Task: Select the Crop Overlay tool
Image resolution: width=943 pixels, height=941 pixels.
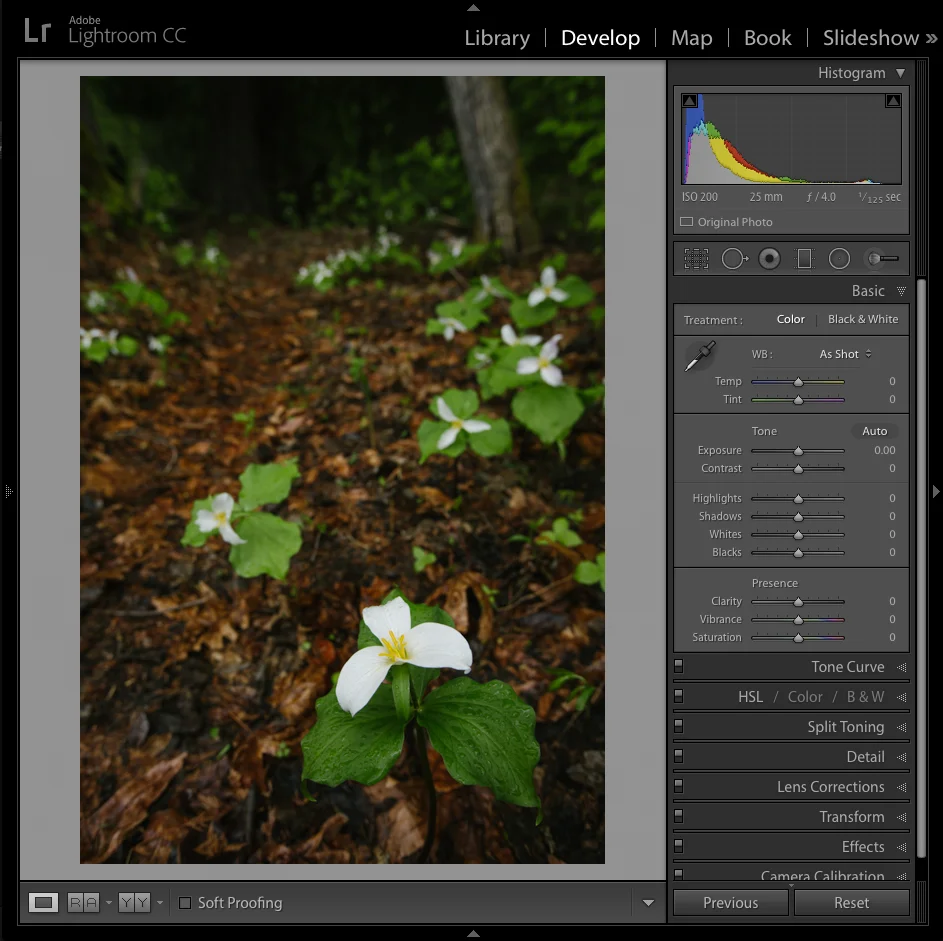Action: 696,259
